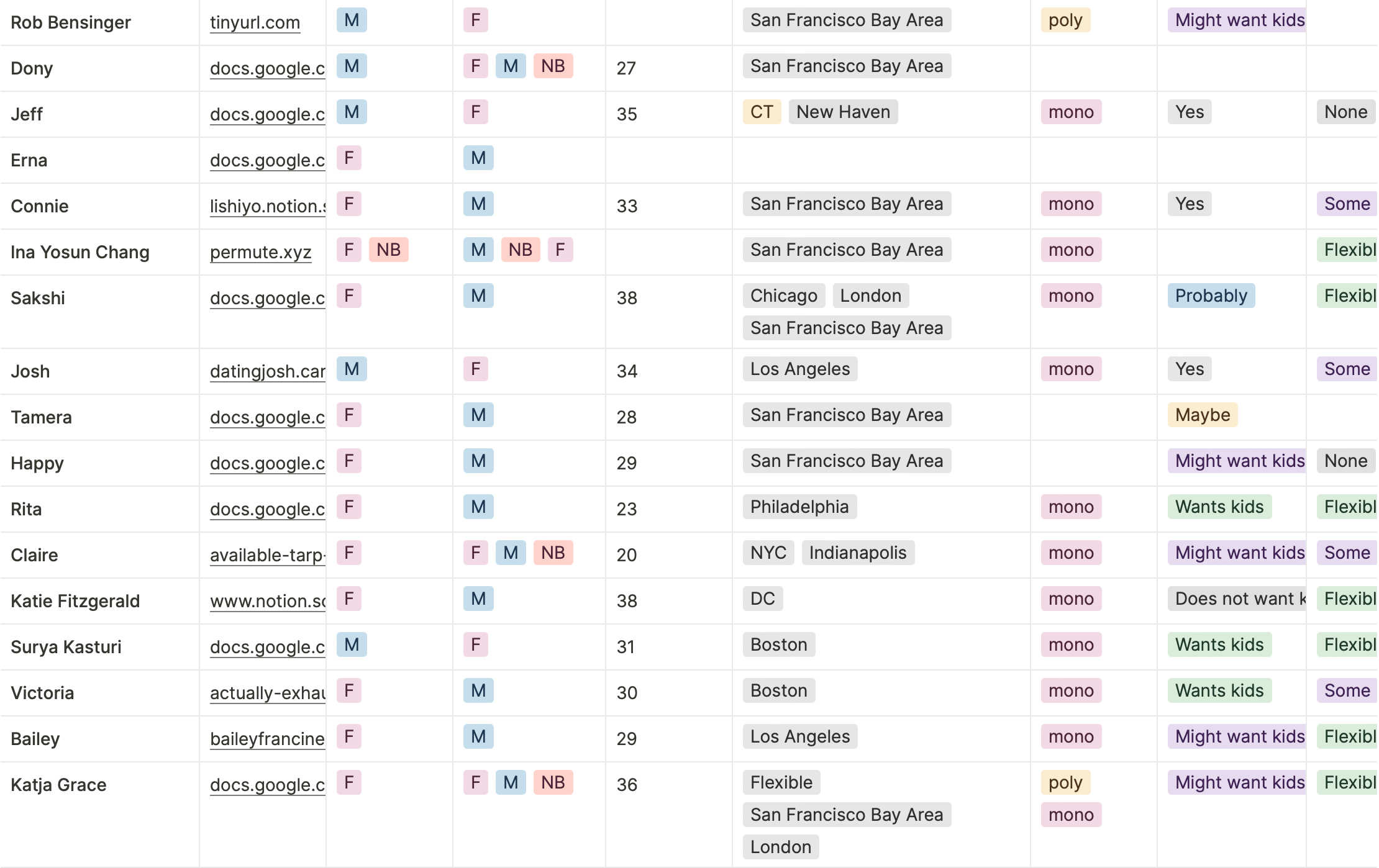Image resolution: width=1379 pixels, height=868 pixels.
Task: Click the None tag in Jeff's row
Action: tap(1345, 112)
